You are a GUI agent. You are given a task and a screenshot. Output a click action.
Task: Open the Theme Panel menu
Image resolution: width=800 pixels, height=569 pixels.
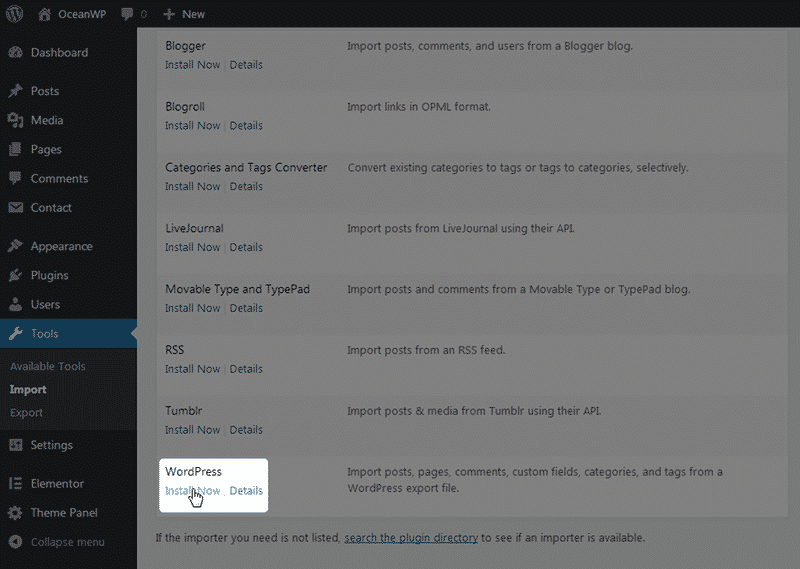point(64,513)
